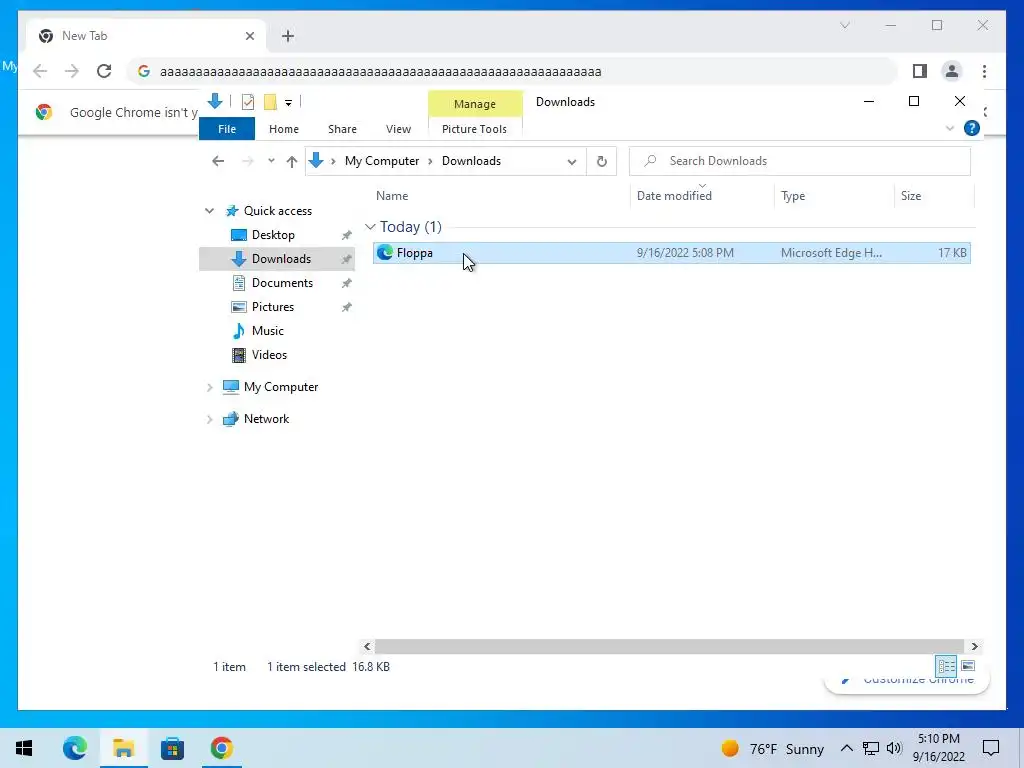Click the Manage contextual tab
Screen dimensions: 1024x768
pos(475,104)
